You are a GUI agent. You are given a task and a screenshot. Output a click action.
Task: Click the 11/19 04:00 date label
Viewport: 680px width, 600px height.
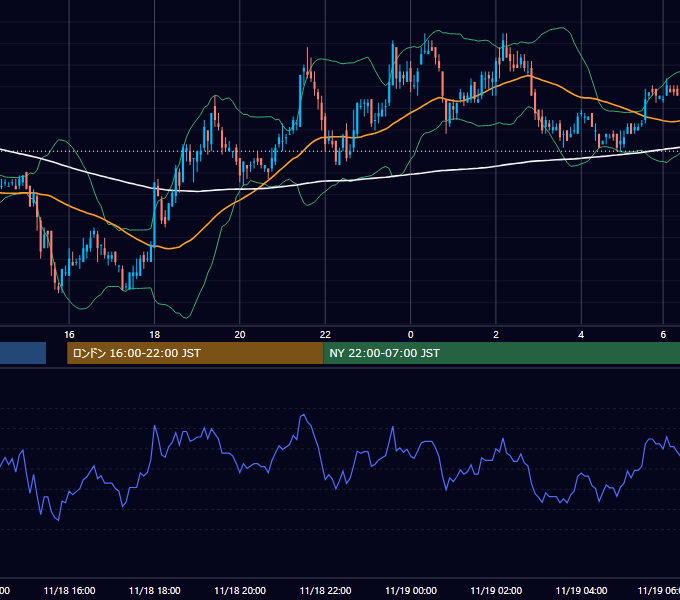coord(581,590)
